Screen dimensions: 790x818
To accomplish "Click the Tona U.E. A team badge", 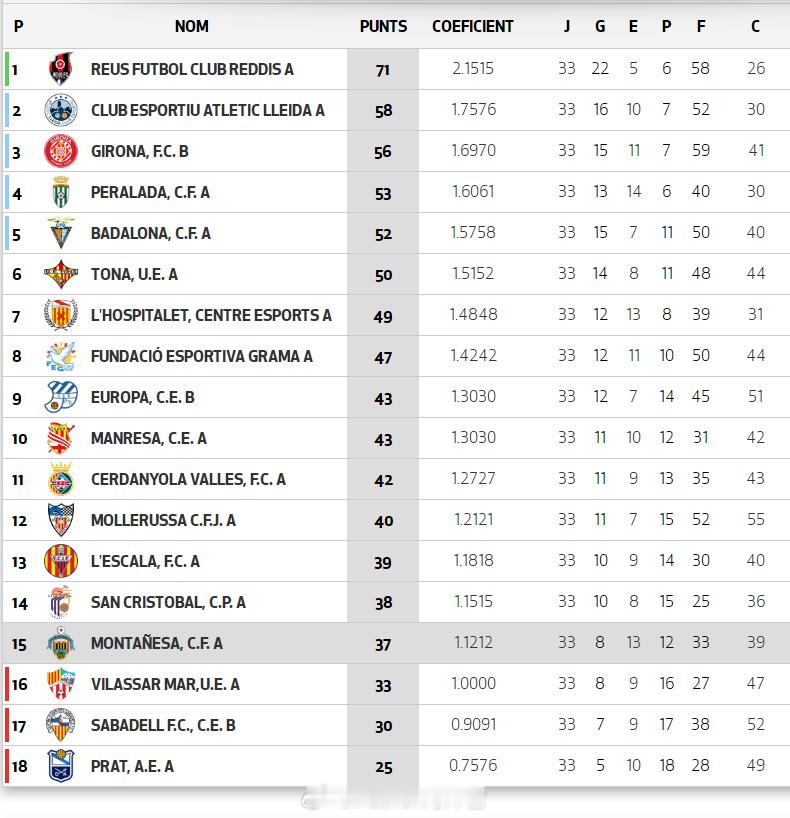I will 61,274.
